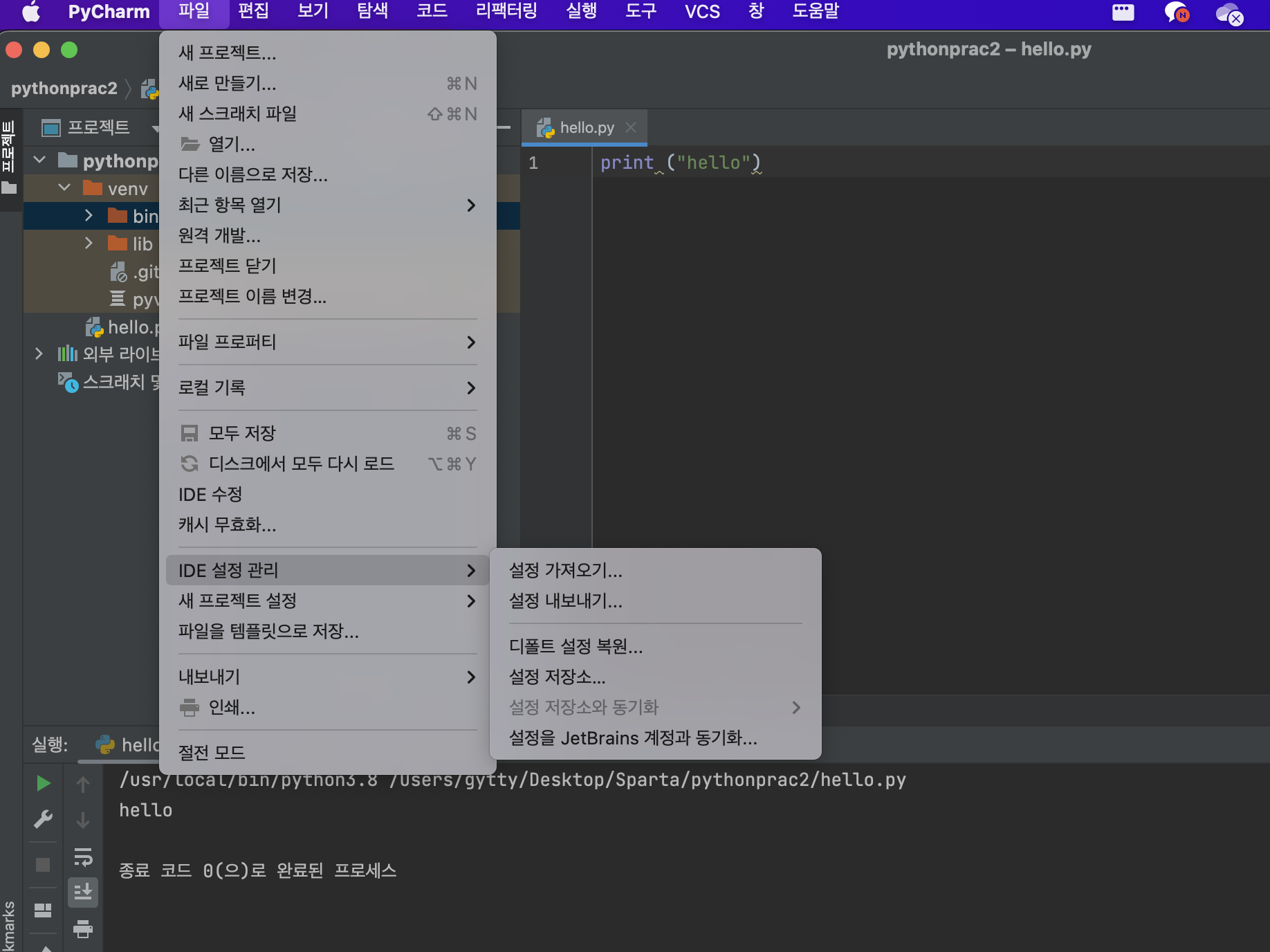Click the cloud status icon in menu bar
Image resolution: width=1270 pixels, height=952 pixels.
pos(1229,13)
